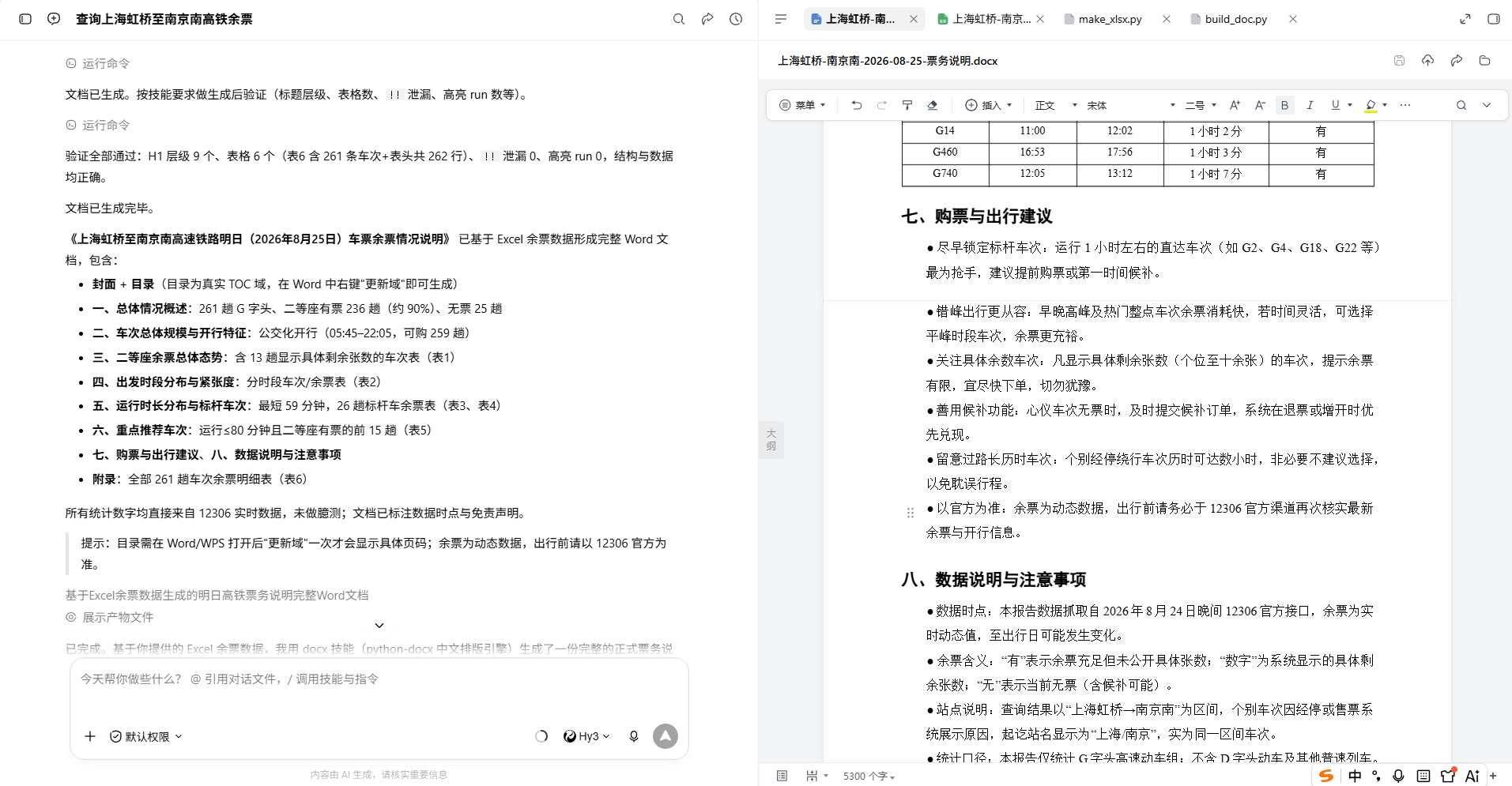
Task: Undo the last edit
Action: click(x=857, y=105)
